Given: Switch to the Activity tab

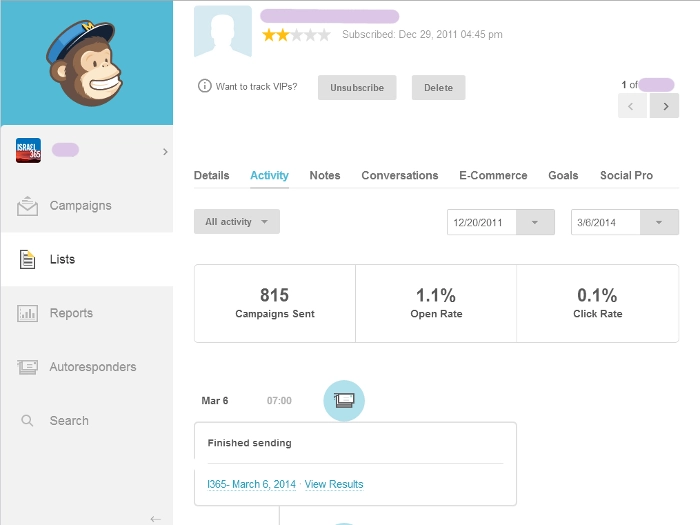Looking at the screenshot, I should click(269, 175).
